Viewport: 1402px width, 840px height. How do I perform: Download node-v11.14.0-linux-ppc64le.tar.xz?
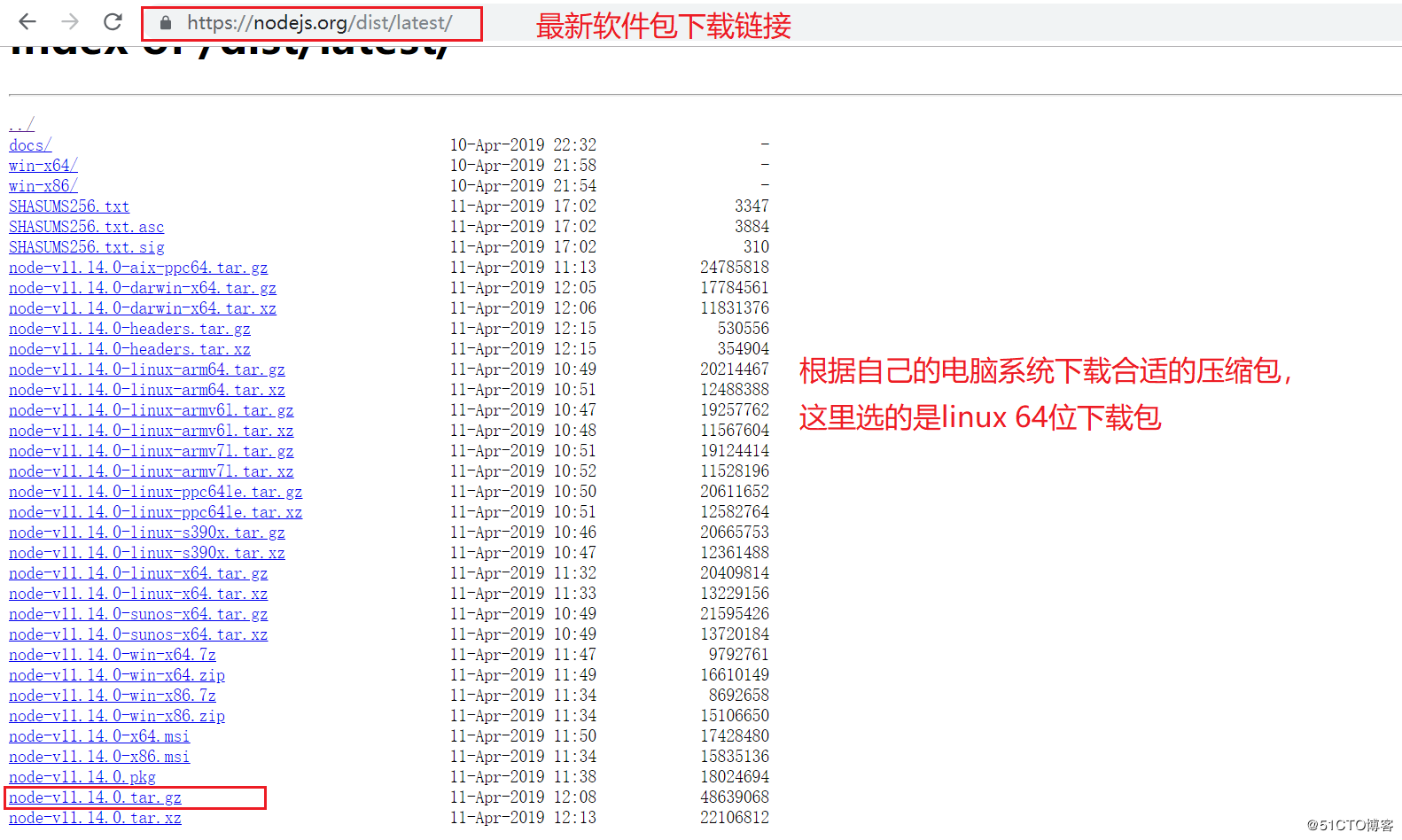pos(156,511)
